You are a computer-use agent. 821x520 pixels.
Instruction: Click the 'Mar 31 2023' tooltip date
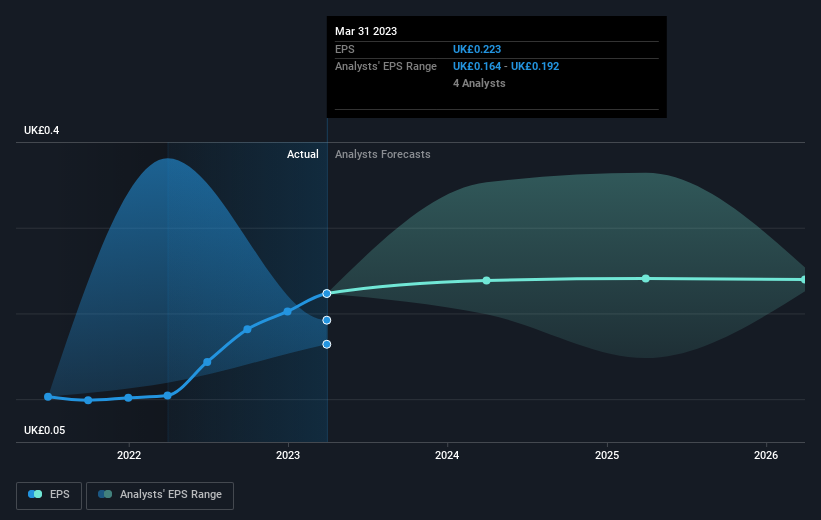click(x=366, y=31)
